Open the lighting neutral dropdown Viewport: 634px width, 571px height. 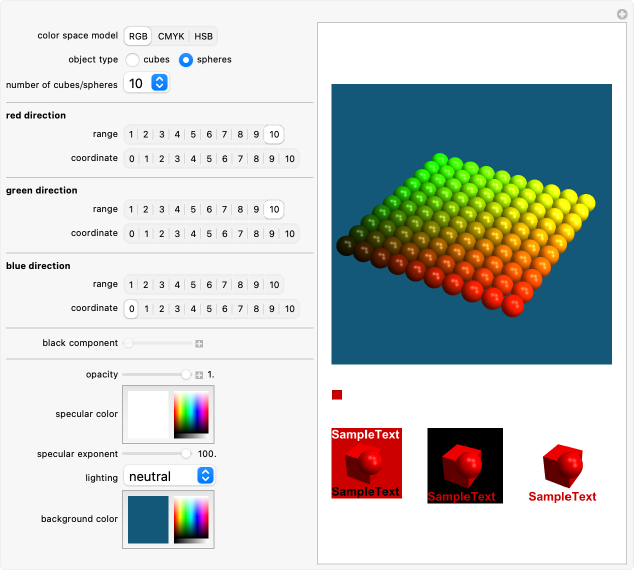pyautogui.click(x=169, y=476)
